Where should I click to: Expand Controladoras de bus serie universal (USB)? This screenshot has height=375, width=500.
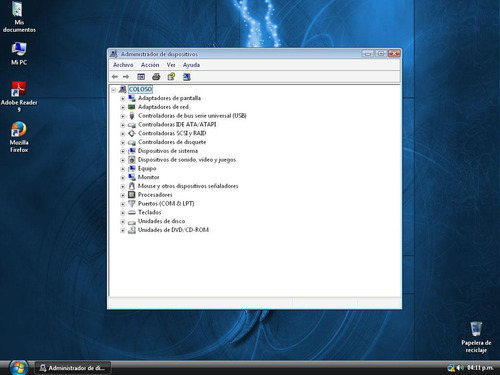[x=122, y=116]
